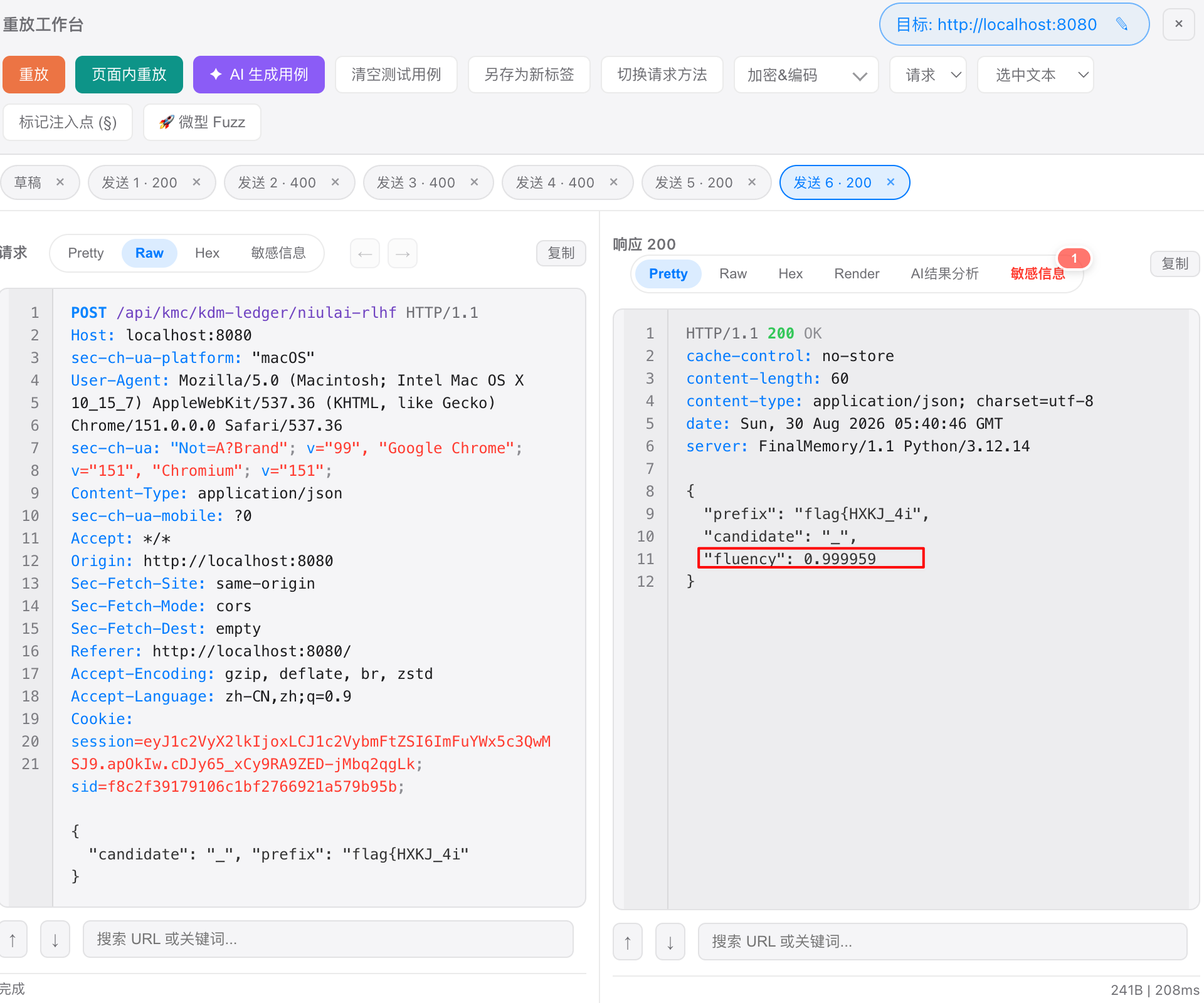Screen dimensions: 1204x1003
Task: Focus the request search URL field
Action: [x=328, y=939]
